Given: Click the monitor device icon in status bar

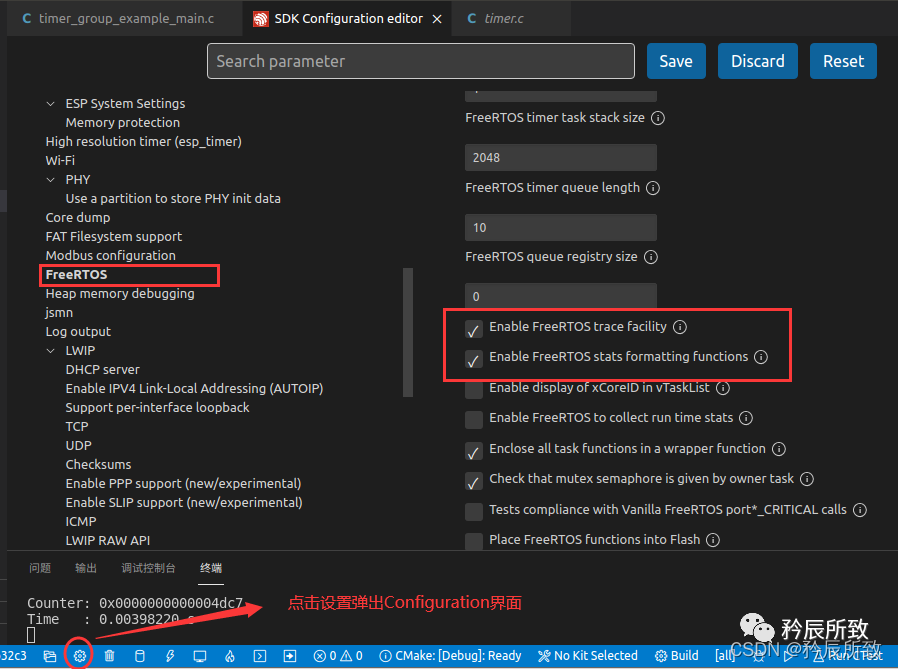Looking at the screenshot, I should [x=200, y=656].
